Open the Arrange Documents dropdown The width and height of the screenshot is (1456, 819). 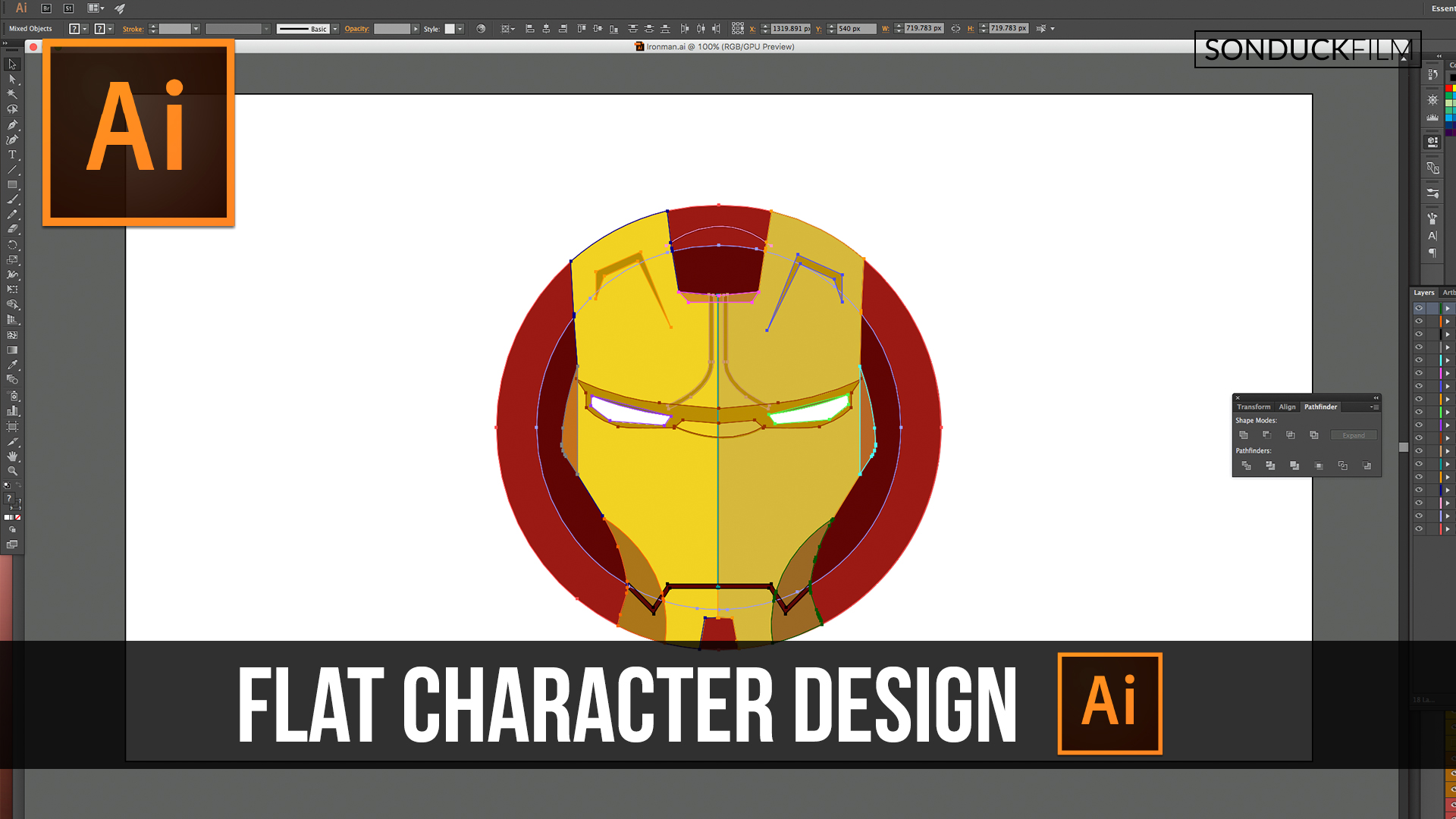(96, 8)
